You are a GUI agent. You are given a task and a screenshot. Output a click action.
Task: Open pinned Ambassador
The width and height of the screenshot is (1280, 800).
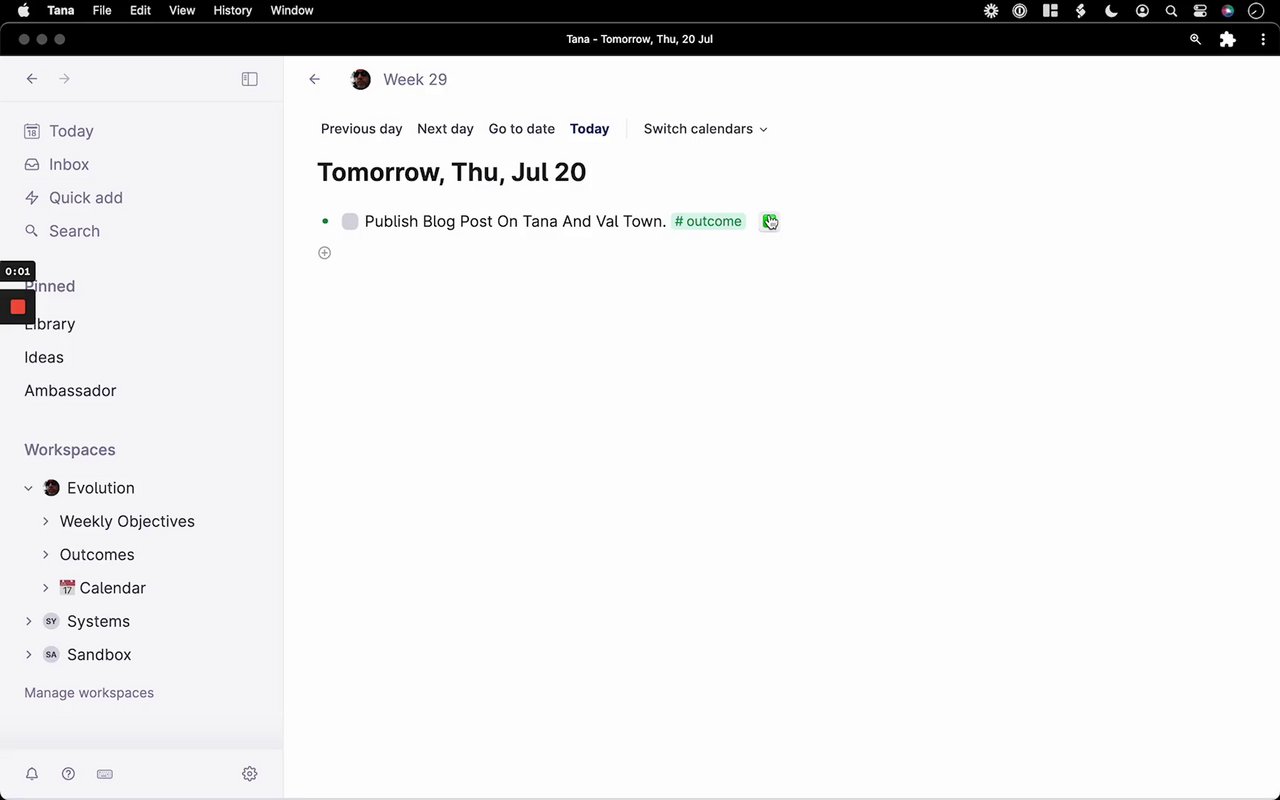[x=70, y=391]
